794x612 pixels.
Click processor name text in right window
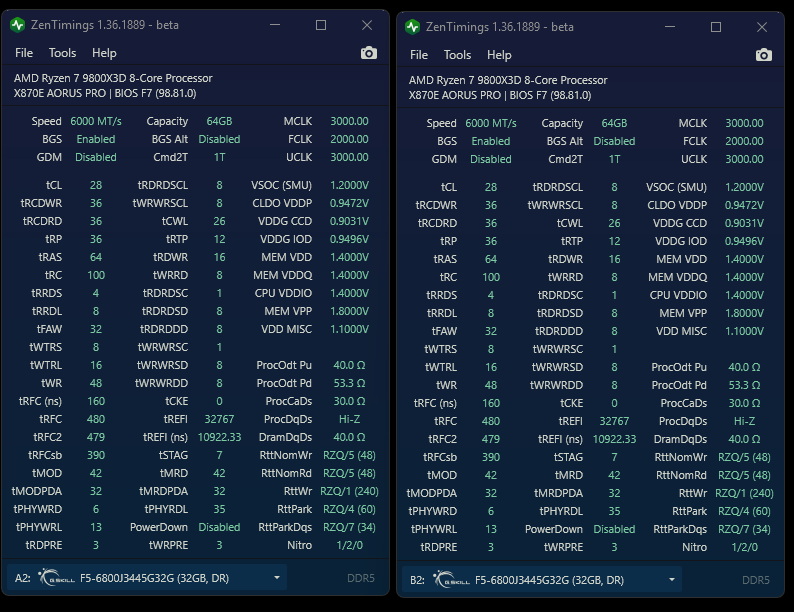[x=508, y=80]
